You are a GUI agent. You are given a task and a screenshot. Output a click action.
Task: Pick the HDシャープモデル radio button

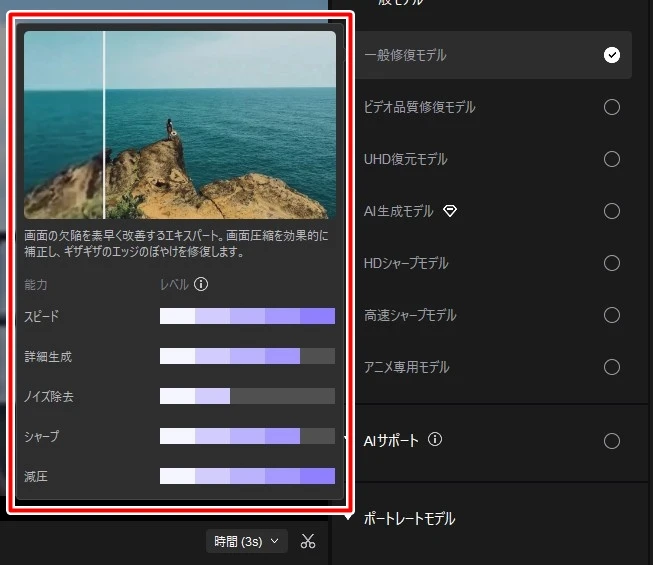click(611, 263)
